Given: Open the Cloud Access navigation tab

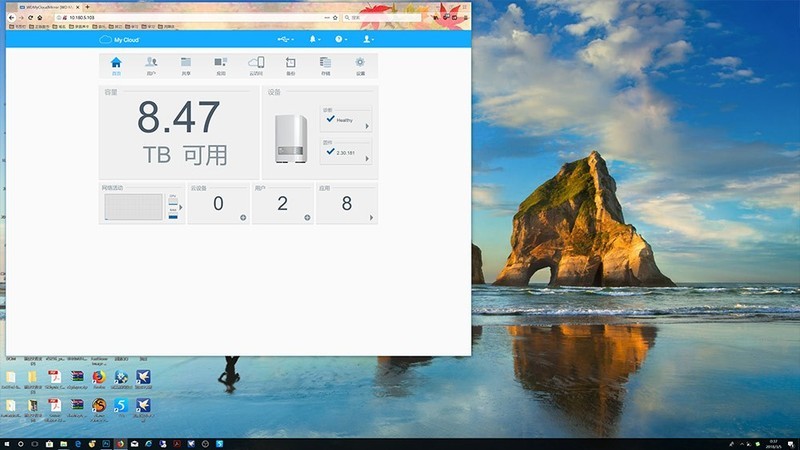Looking at the screenshot, I should click(256, 66).
